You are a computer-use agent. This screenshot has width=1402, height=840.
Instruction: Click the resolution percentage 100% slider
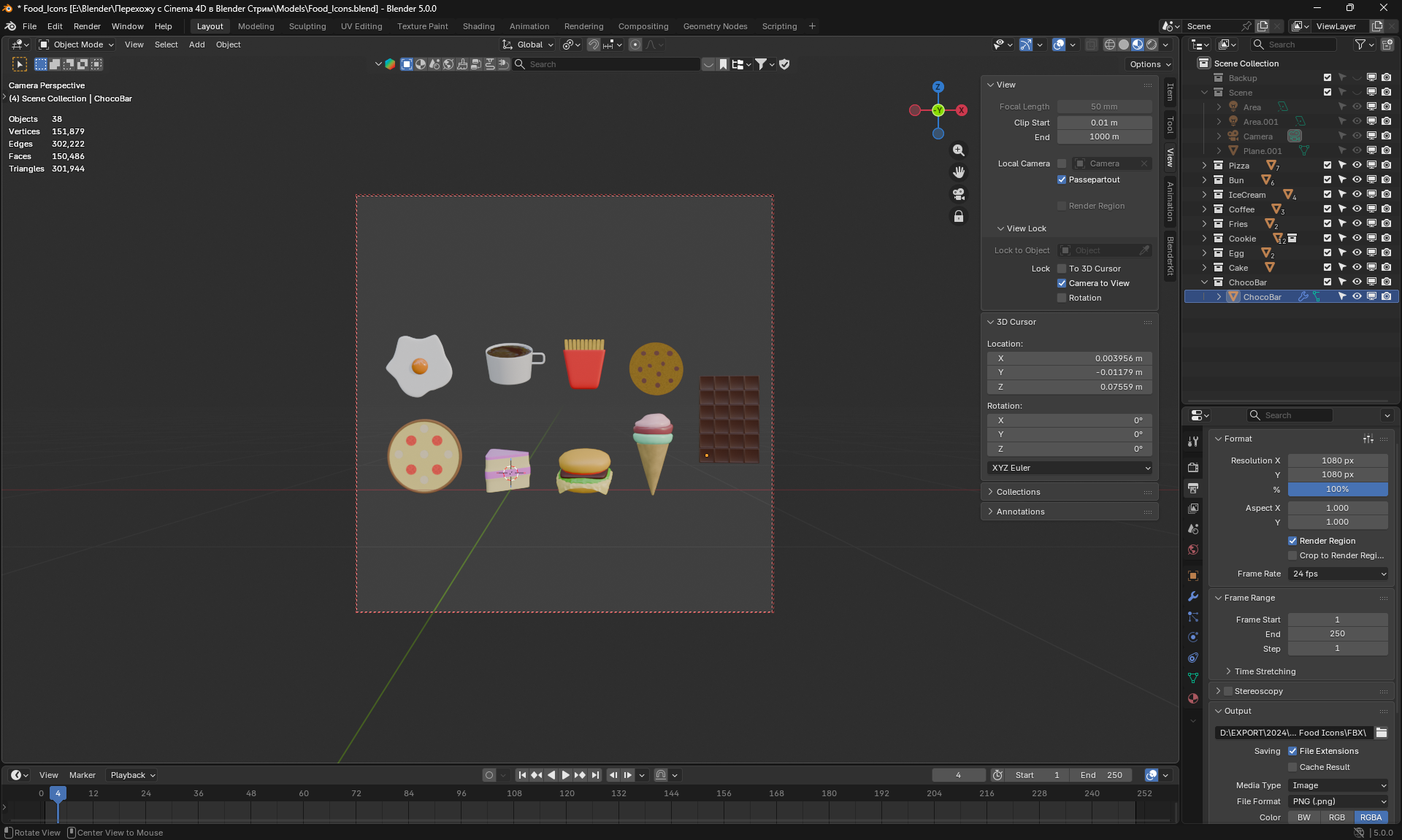(1337, 489)
